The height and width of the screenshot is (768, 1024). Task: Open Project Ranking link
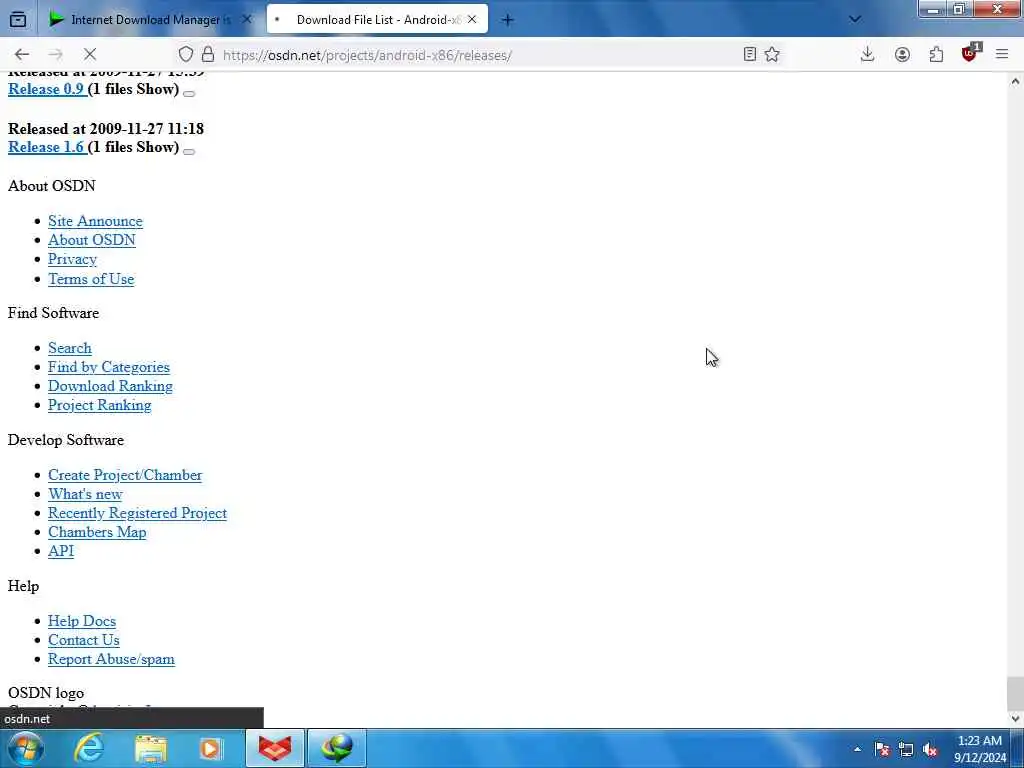[100, 405]
